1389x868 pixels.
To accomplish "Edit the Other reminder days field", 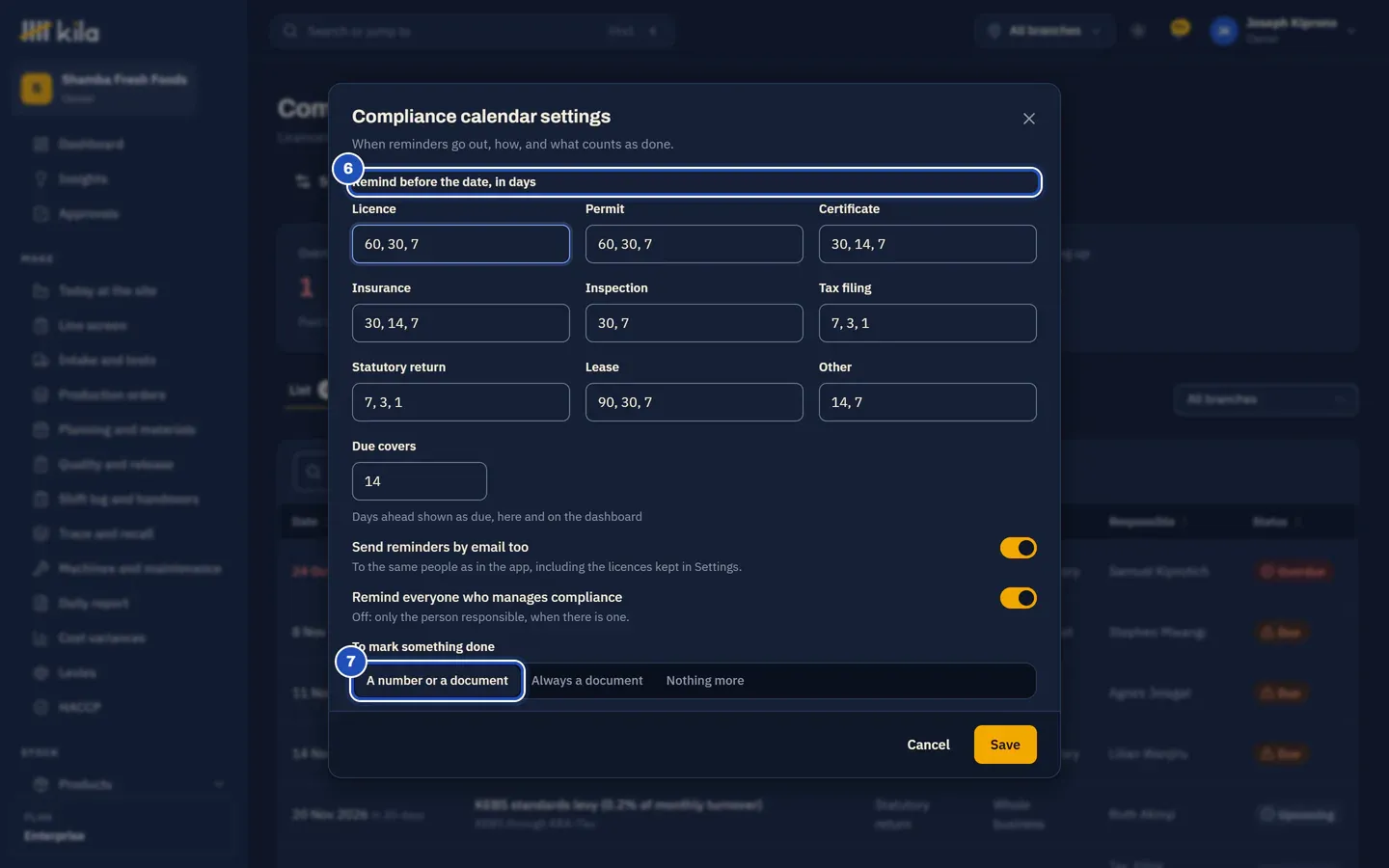I will tap(928, 402).
